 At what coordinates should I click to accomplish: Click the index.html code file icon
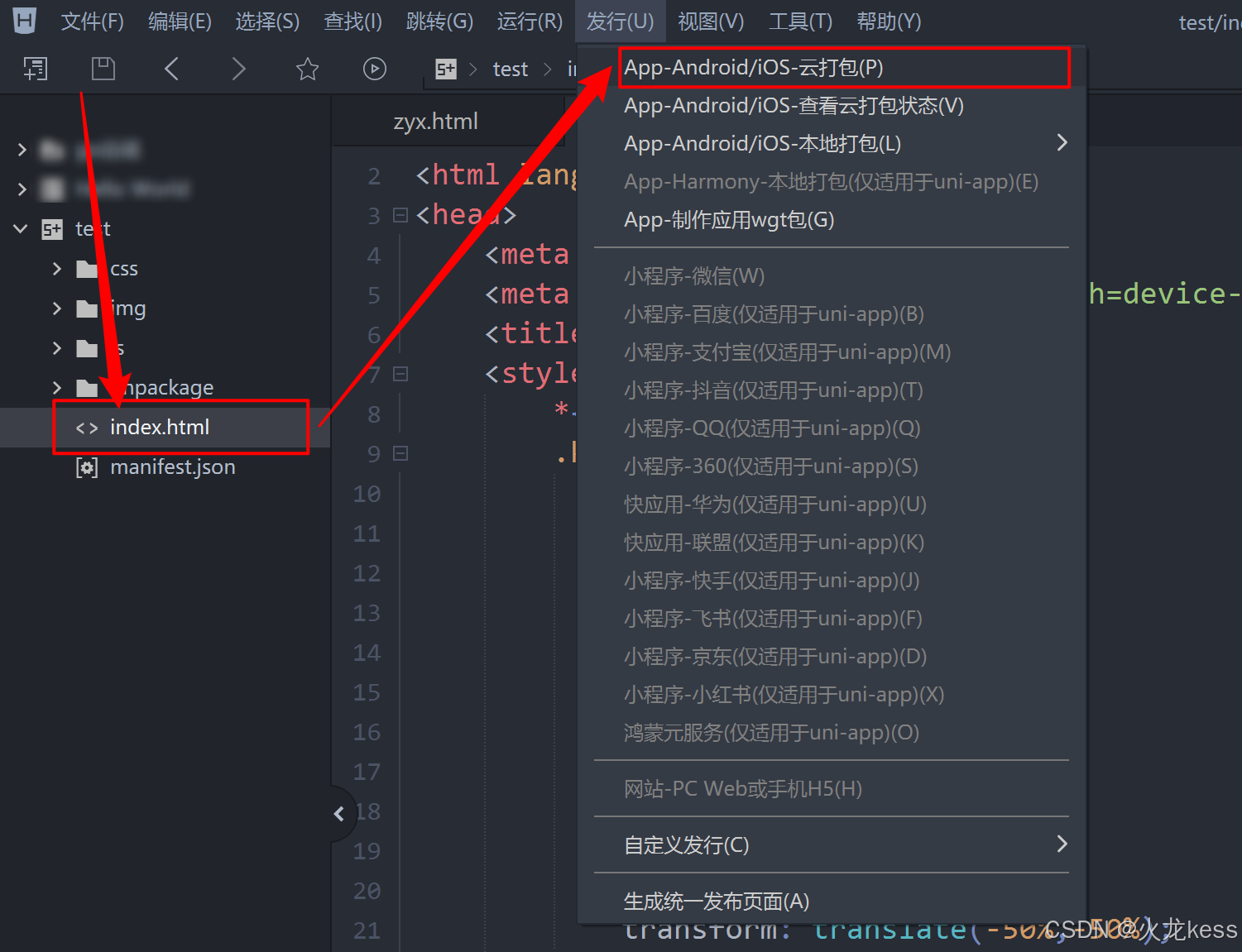87,428
